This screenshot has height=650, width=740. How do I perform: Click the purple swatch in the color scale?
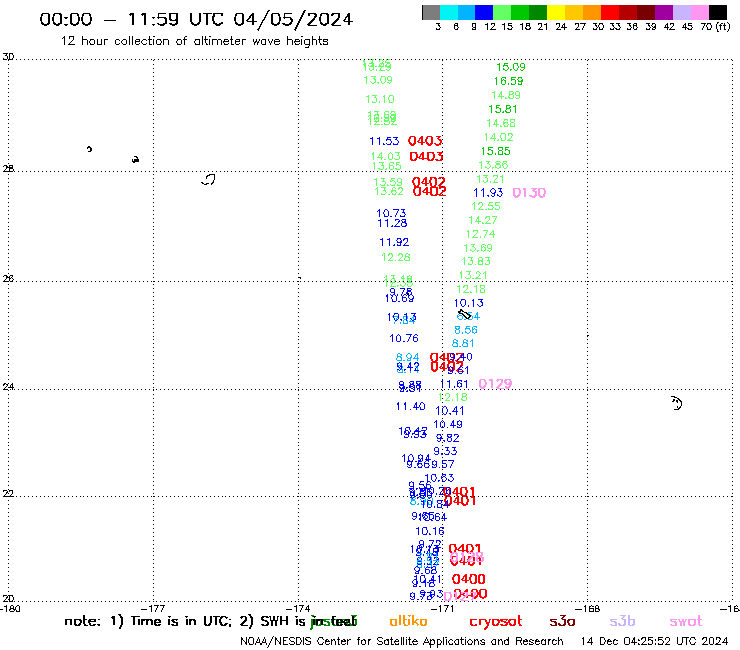(x=663, y=12)
